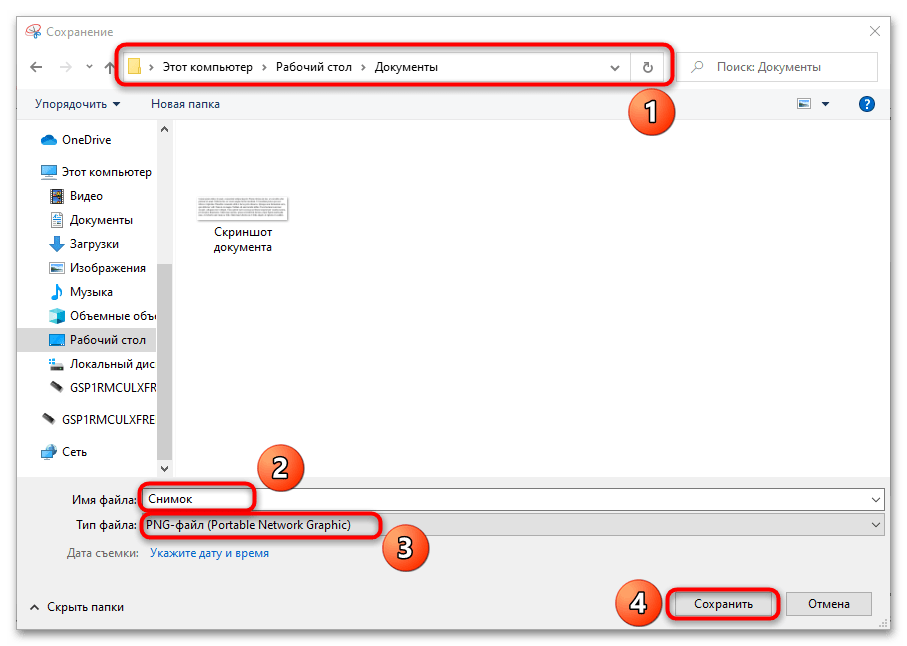Open the Изображения folder in sidebar
This screenshot has height=646, width=907.
pyautogui.click(x=107, y=268)
